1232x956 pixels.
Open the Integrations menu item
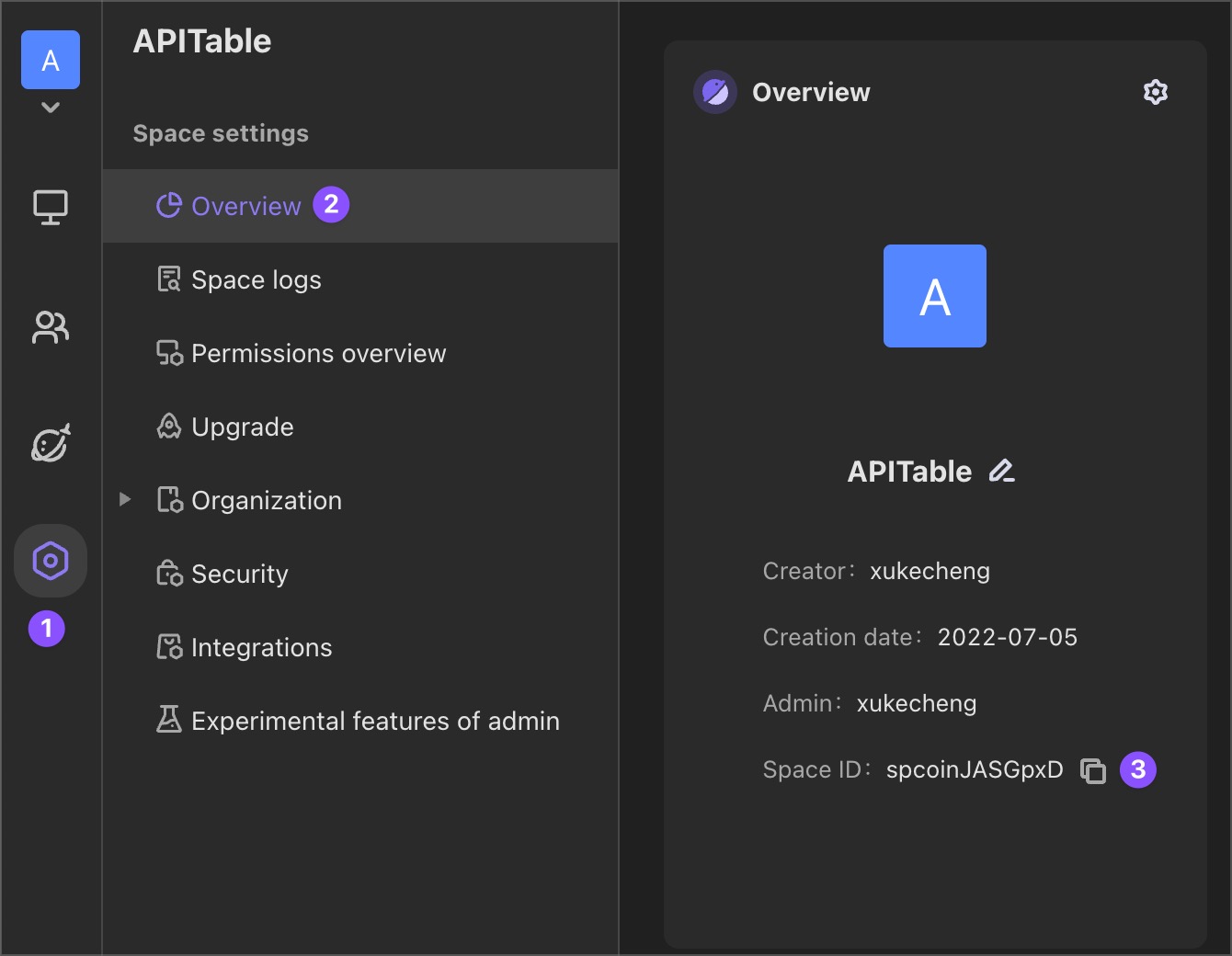360,647
